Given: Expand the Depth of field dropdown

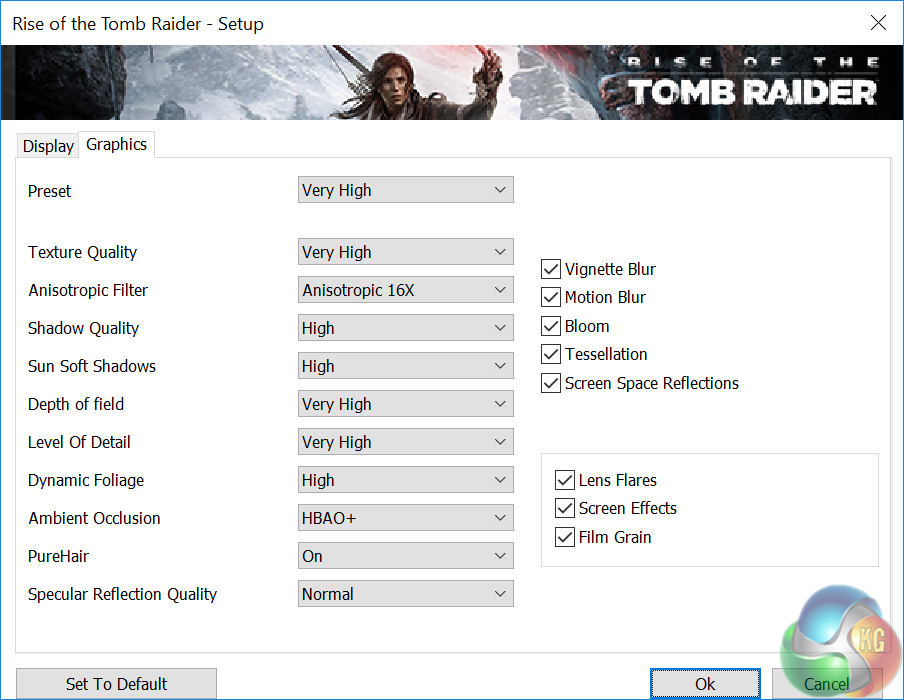Looking at the screenshot, I should tap(405, 404).
